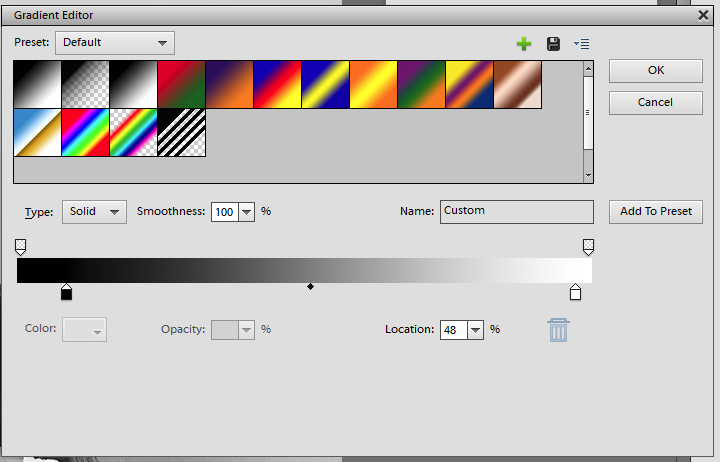Select the transparent black stripes preset
Viewport: 720px width, 462px height.
pos(181,133)
